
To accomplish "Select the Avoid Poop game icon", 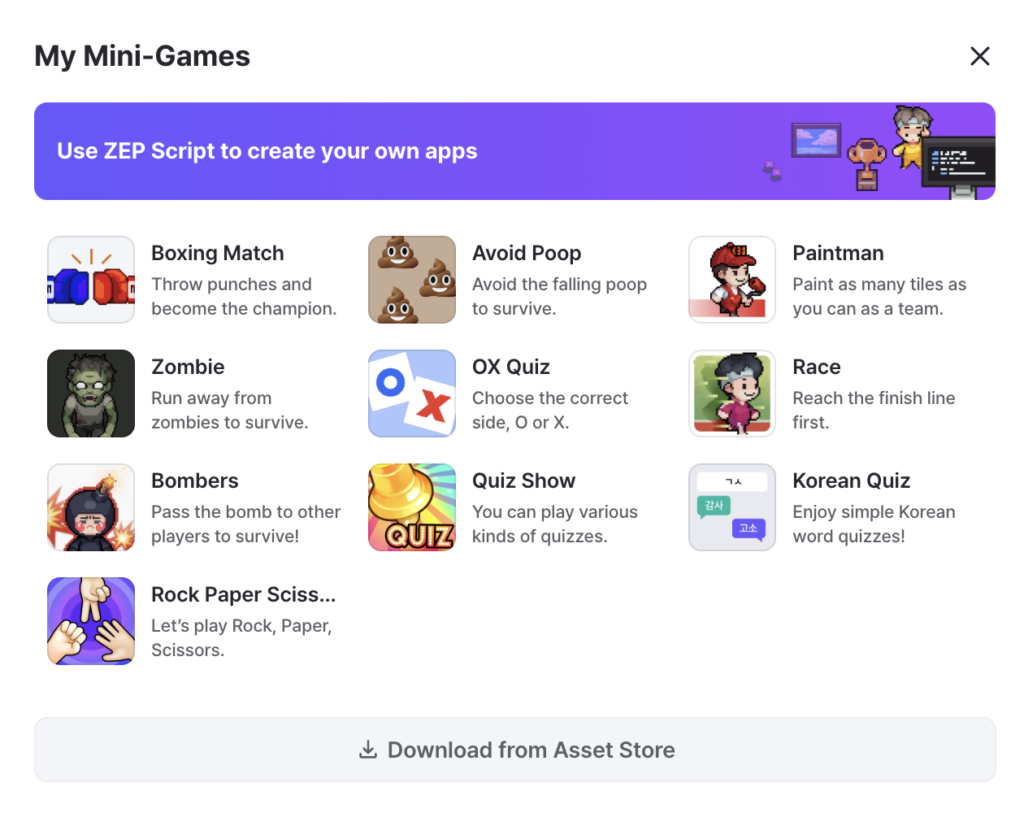I will point(411,279).
